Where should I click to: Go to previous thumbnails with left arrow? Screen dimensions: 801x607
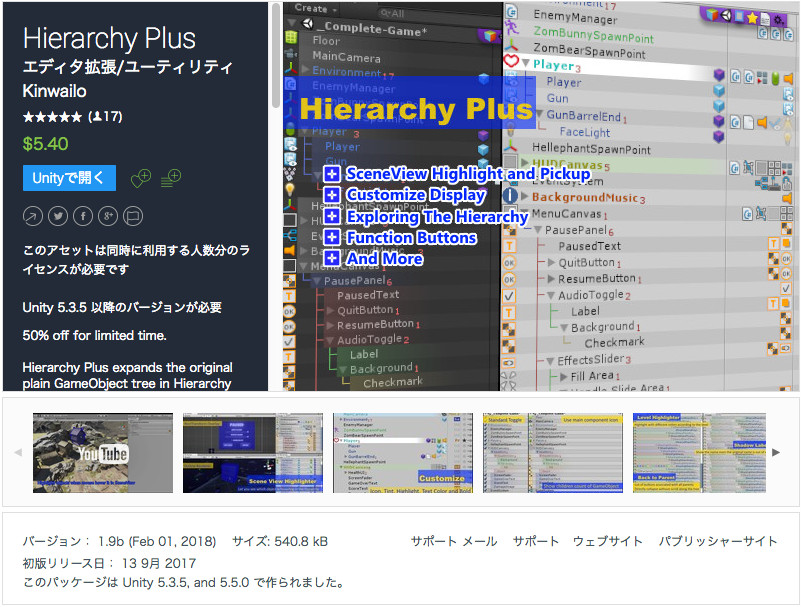click(18, 452)
